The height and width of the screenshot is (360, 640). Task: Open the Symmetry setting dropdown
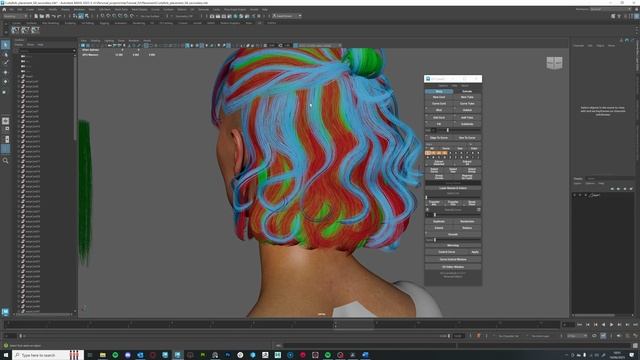(184, 16)
